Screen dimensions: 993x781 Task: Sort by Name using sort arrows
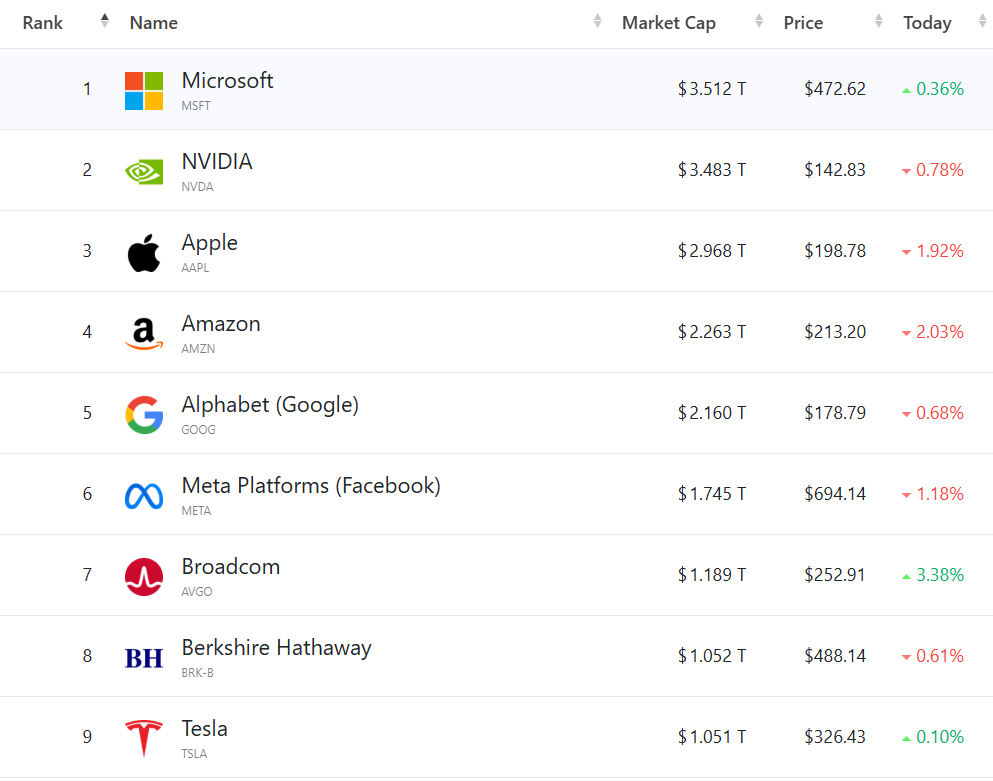coord(598,21)
